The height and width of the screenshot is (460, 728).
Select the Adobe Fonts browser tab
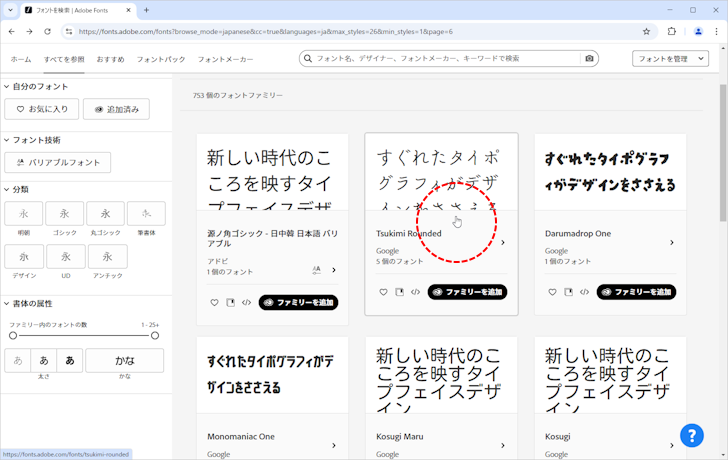(x=78, y=10)
